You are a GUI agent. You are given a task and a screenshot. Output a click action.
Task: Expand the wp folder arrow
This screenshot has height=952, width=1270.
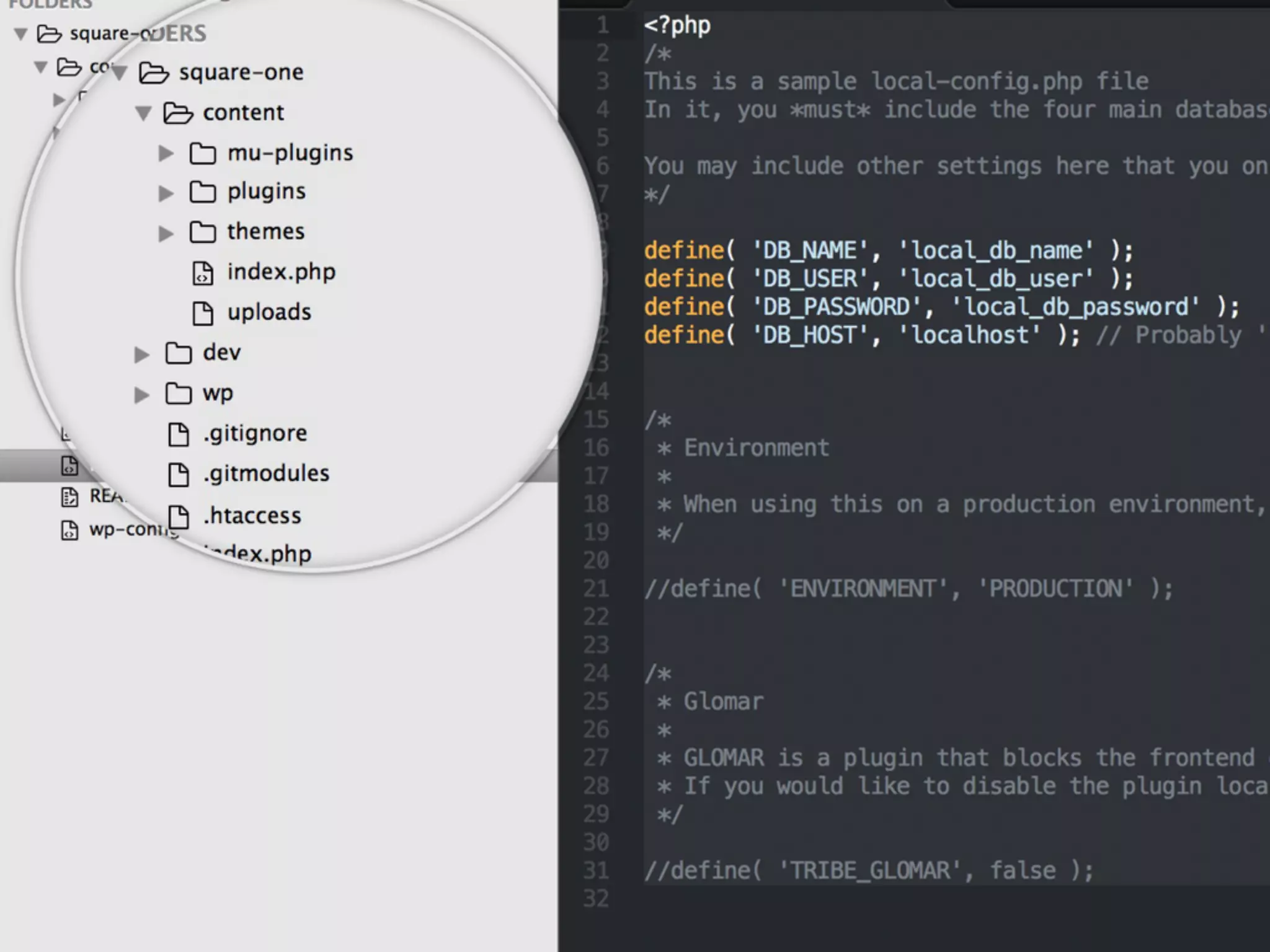pos(142,394)
